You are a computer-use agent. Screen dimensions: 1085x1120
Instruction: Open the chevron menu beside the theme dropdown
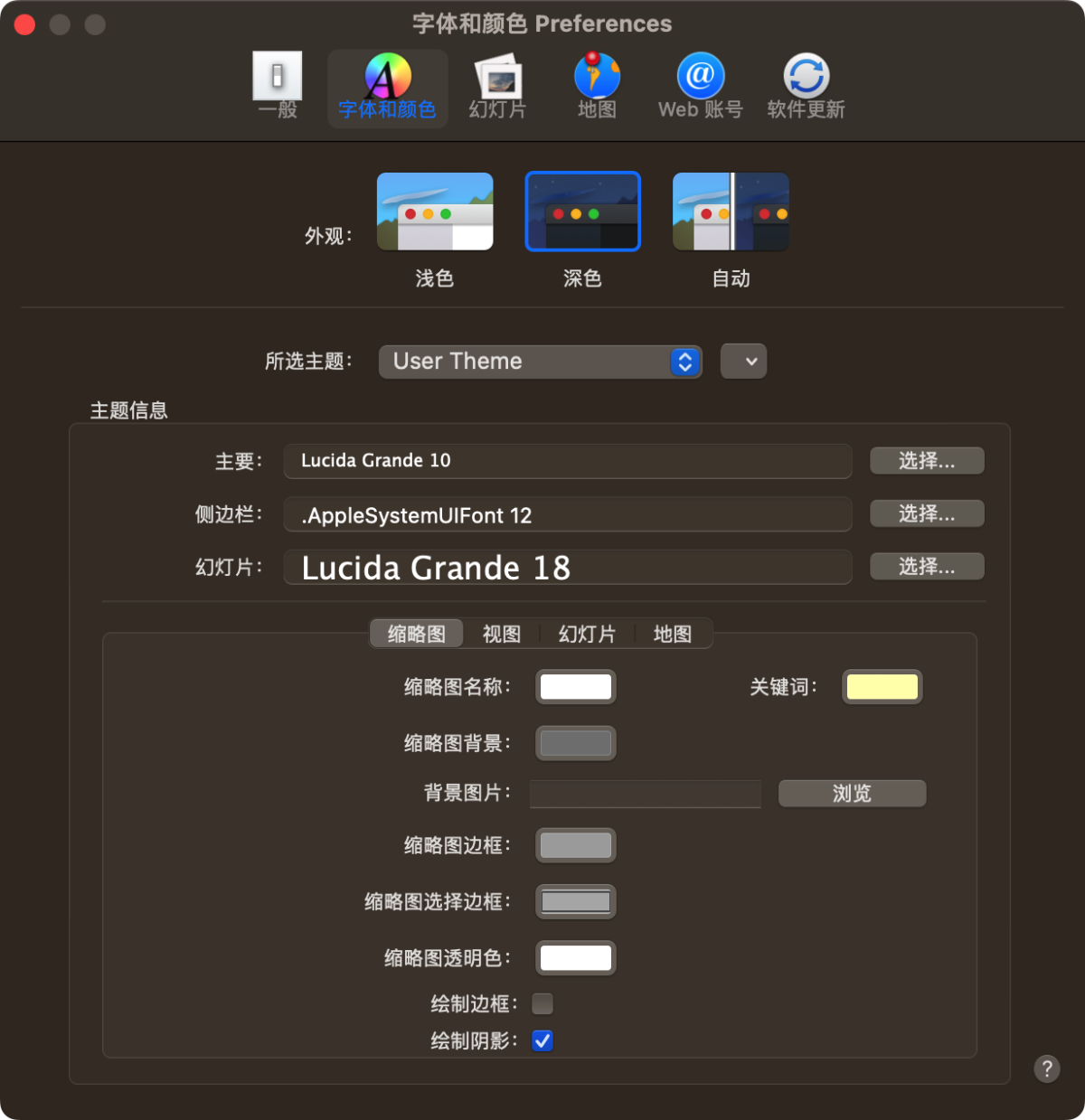[x=743, y=362]
